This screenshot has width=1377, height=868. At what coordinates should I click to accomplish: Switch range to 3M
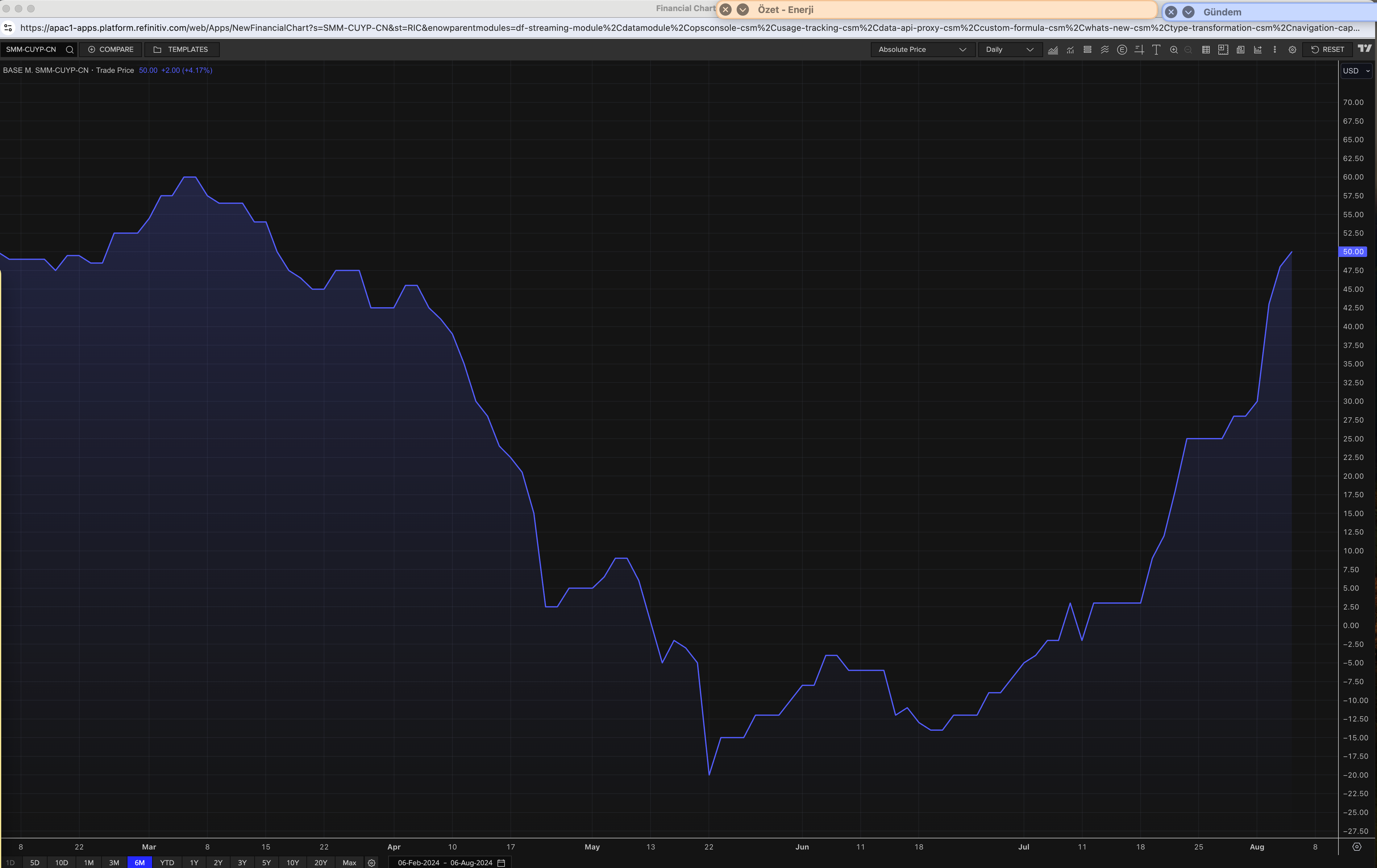click(x=114, y=862)
